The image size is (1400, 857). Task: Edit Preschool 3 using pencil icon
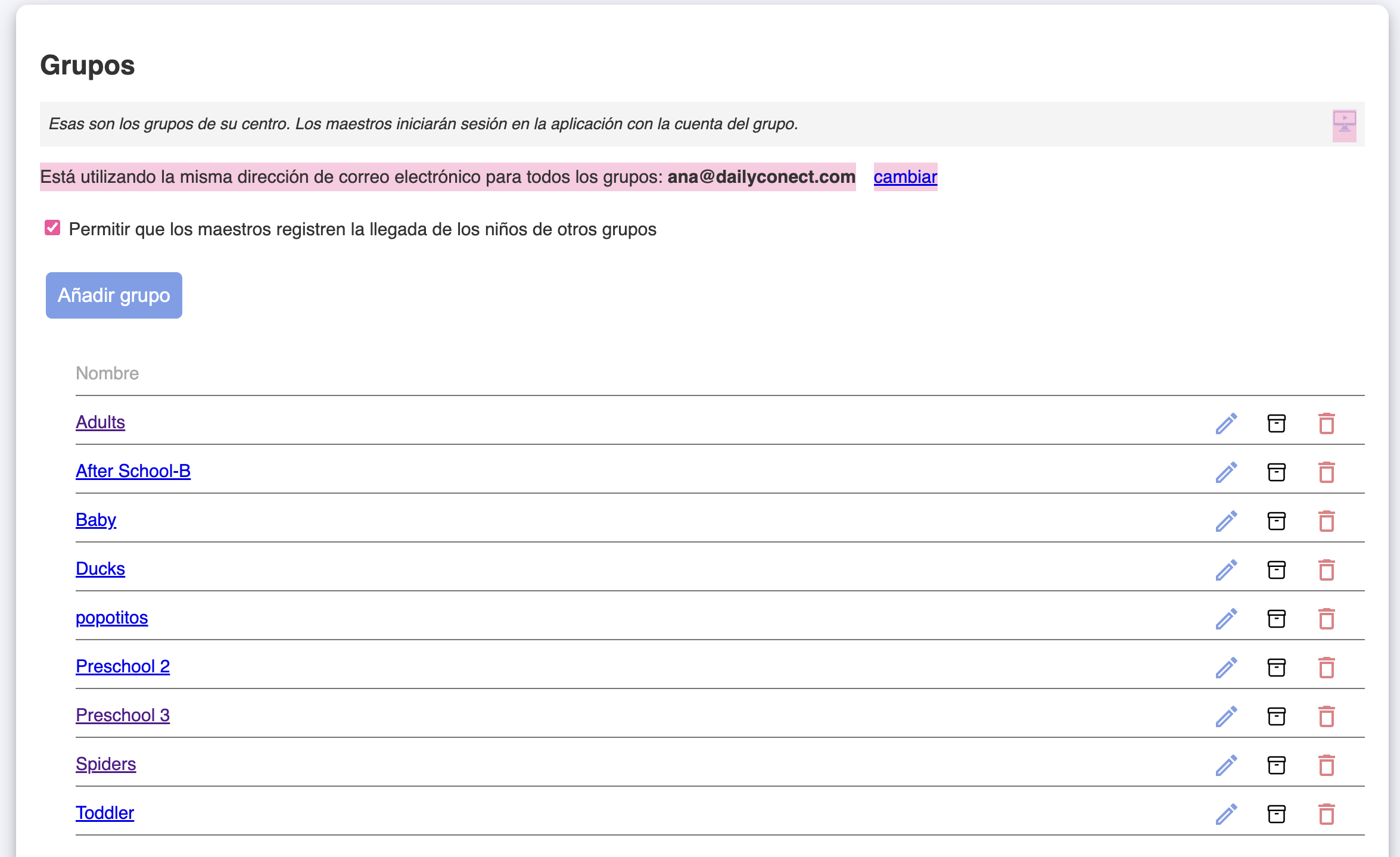1226,716
